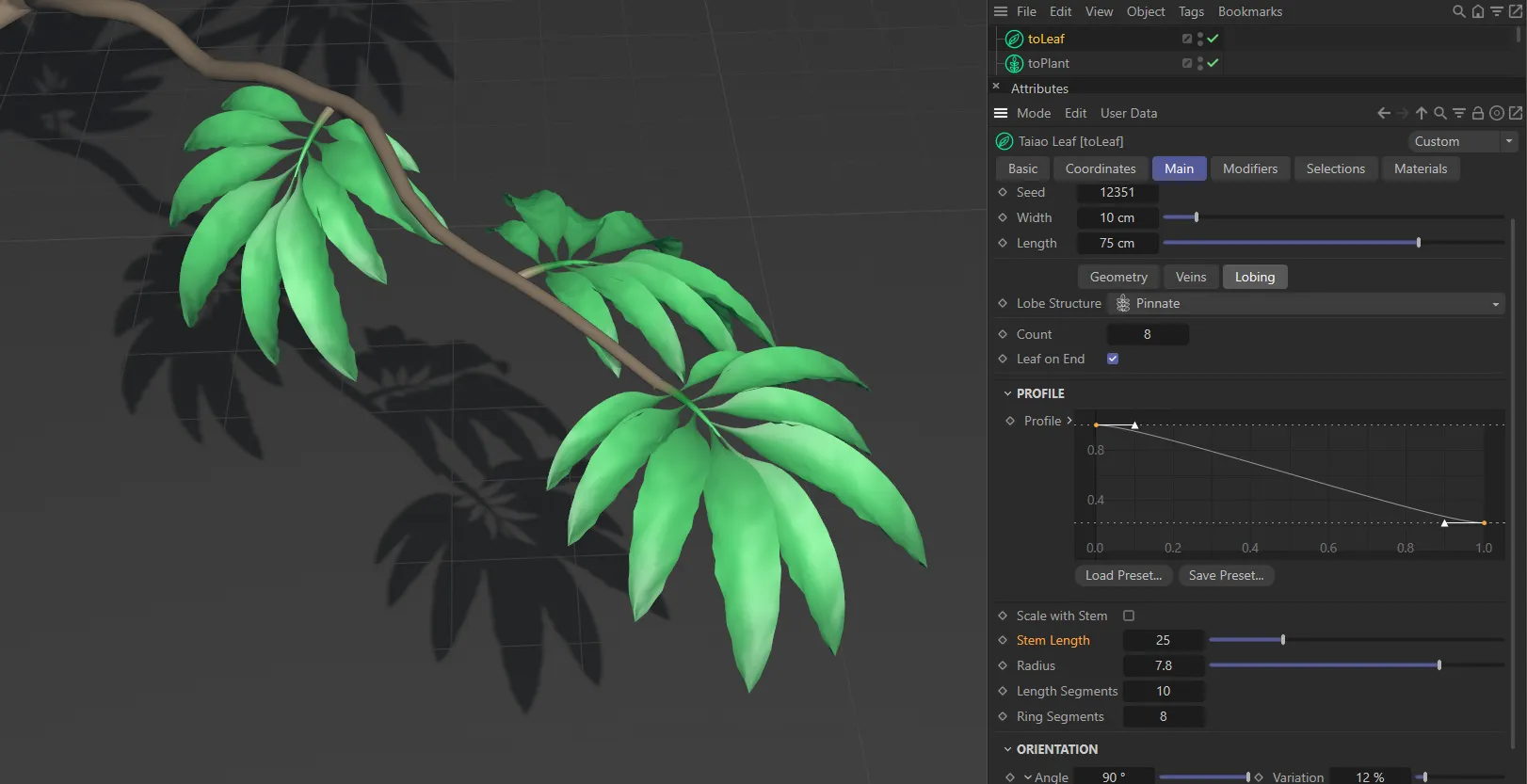1527x784 pixels.
Task: Click the Width slider handle
Action: click(1197, 217)
